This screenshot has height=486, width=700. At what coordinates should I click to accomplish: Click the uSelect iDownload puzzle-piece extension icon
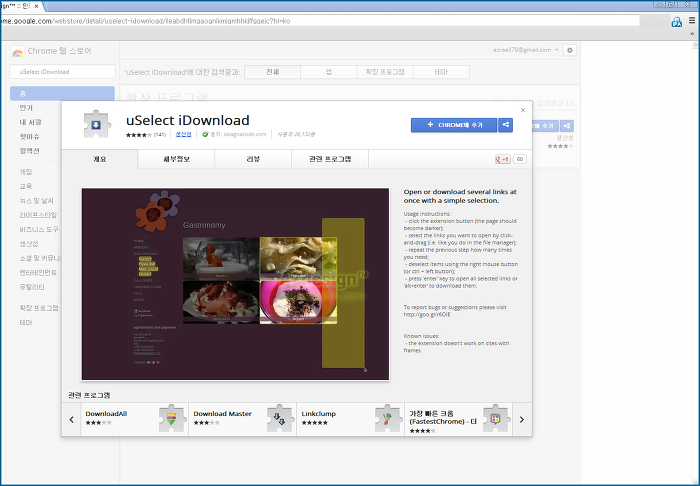[96, 125]
